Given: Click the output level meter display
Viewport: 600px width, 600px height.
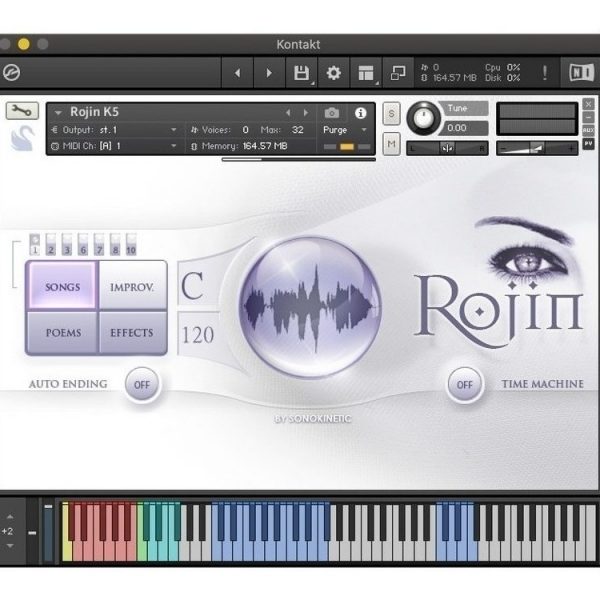Looking at the screenshot, I should click(537, 119).
